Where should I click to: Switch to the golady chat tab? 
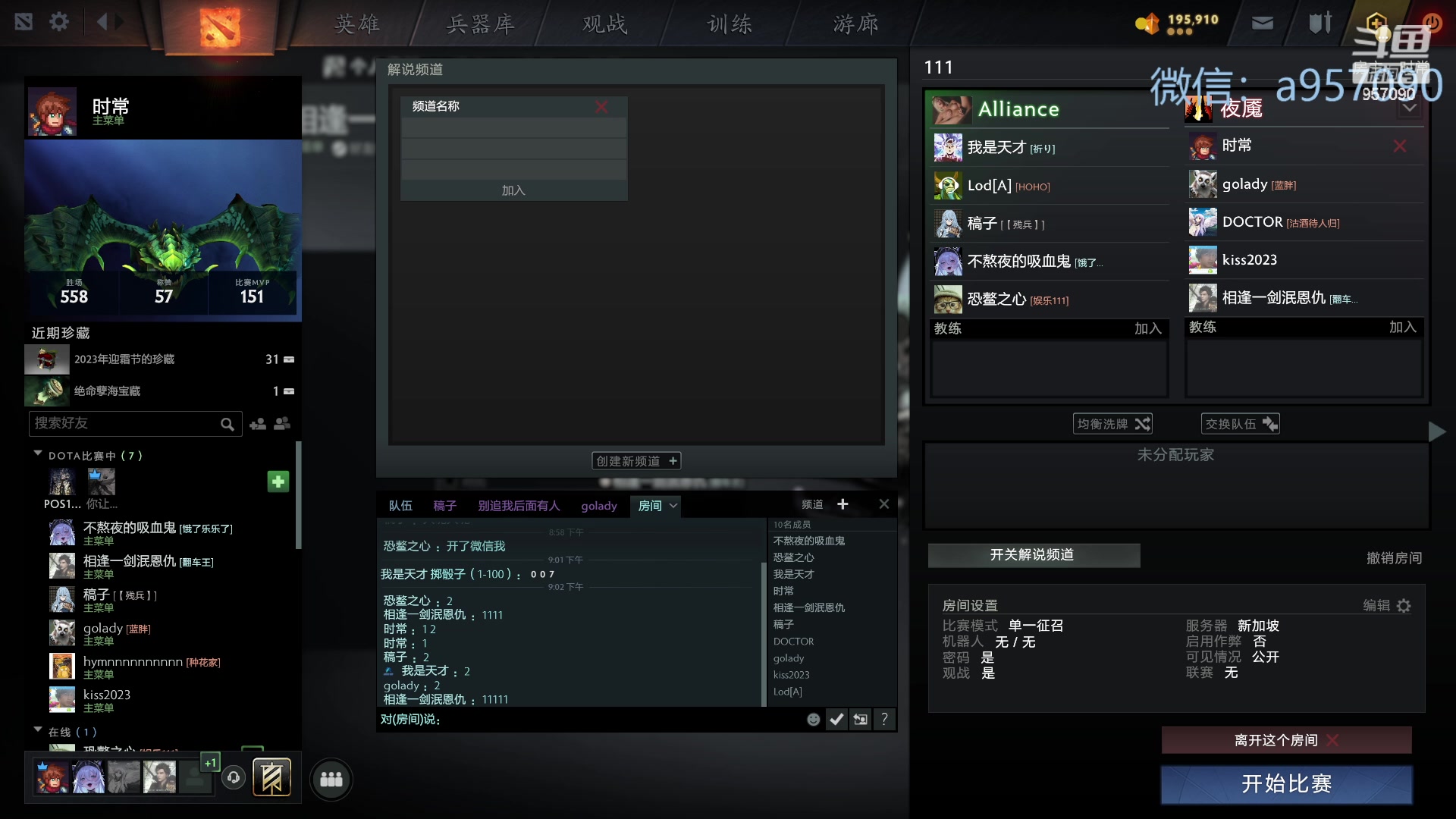click(x=599, y=506)
